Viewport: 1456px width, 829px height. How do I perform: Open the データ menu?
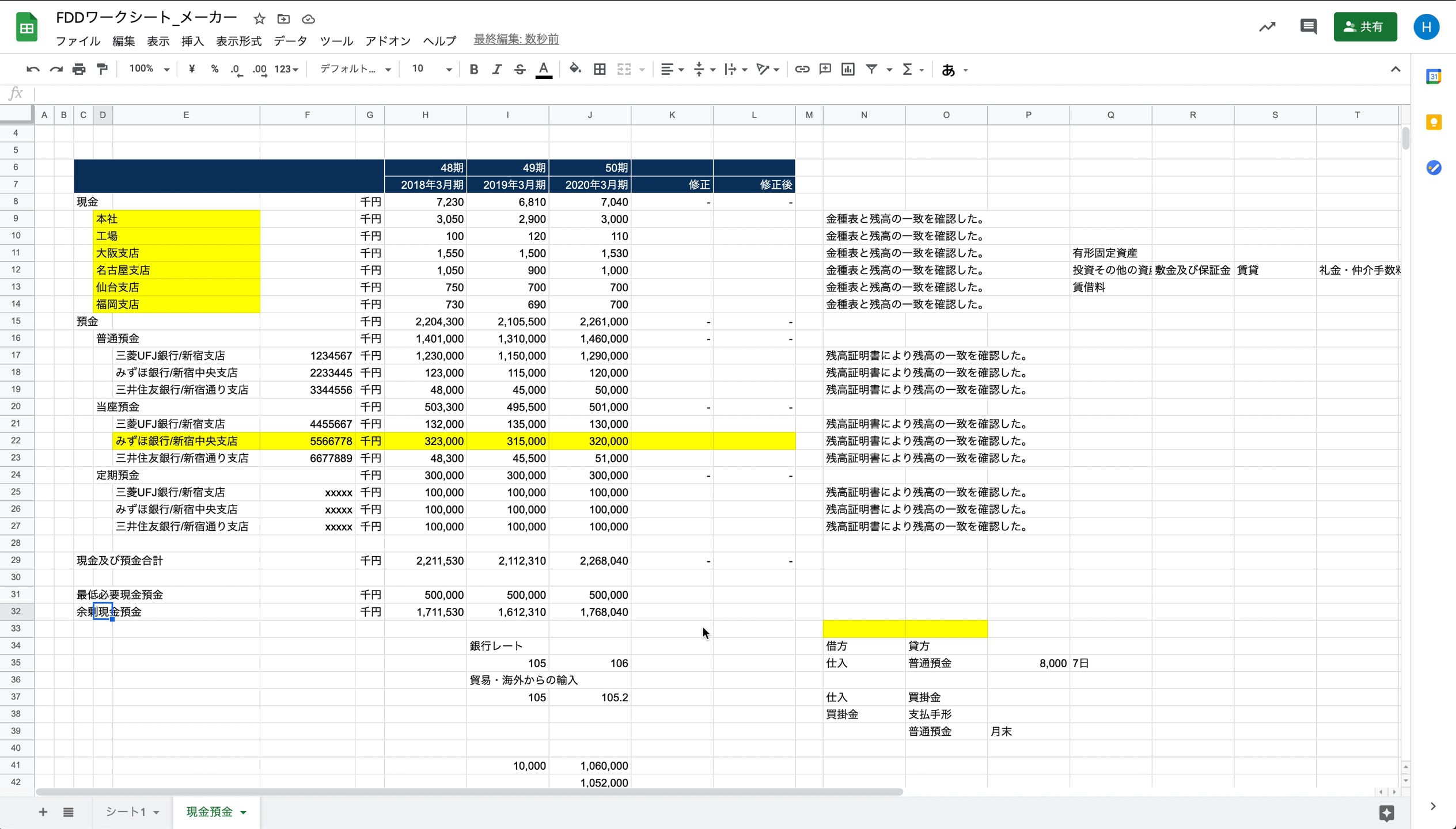(290, 41)
